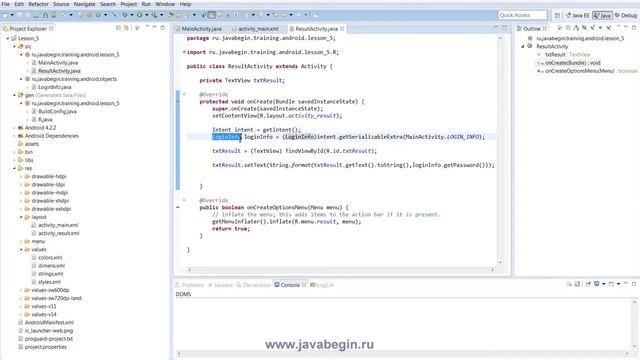Open the Window menu
Screen dimensions: 640x360
165,4
